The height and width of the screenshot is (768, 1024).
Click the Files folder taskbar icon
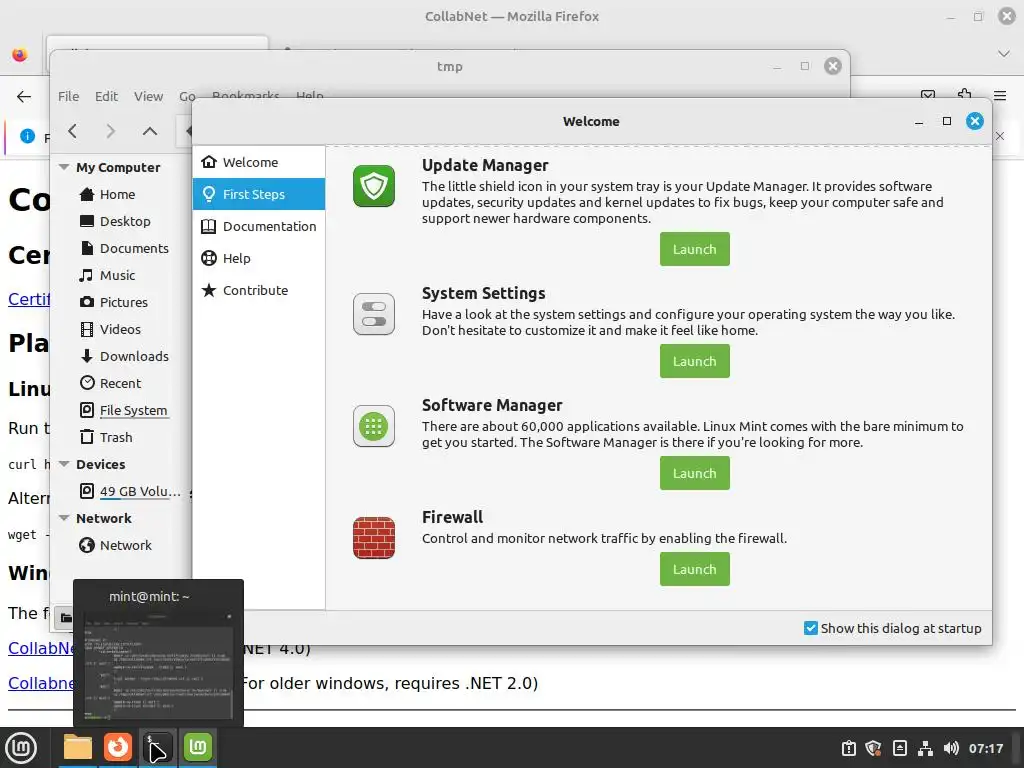coord(78,747)
